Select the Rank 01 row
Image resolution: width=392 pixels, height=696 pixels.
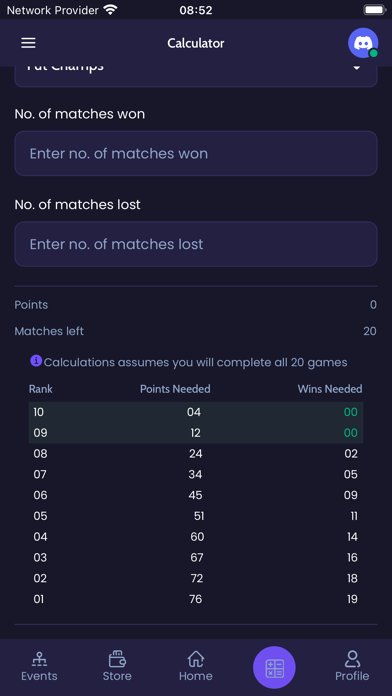pos(196,599)
